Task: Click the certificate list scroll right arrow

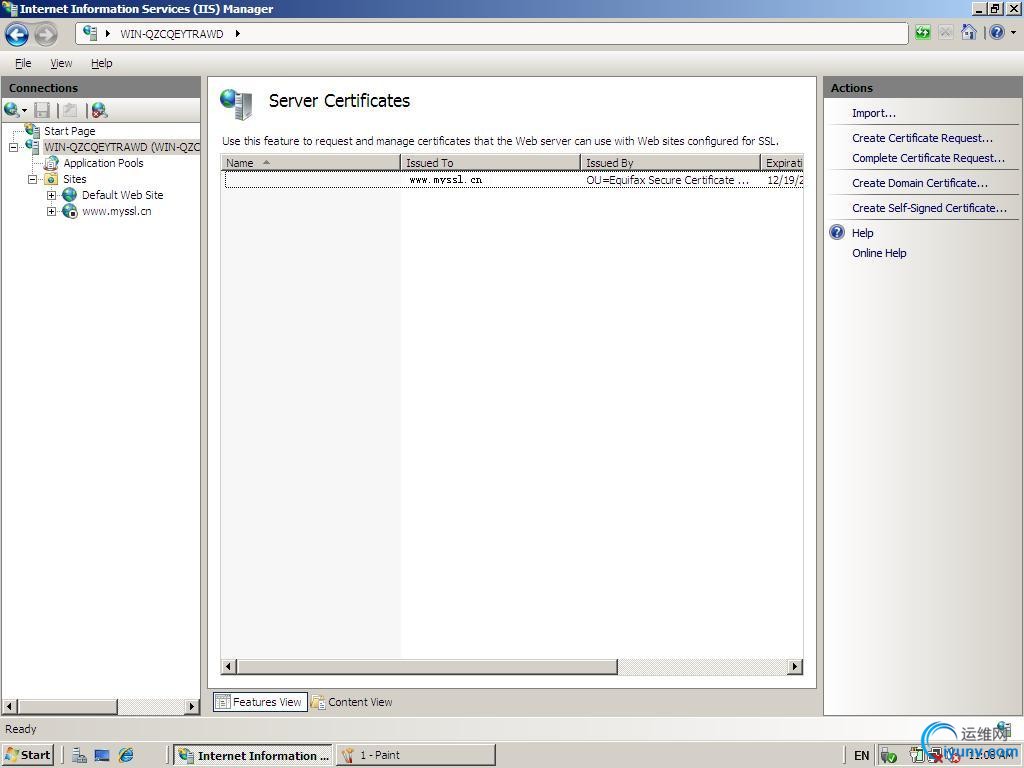Action: (795, 667)
